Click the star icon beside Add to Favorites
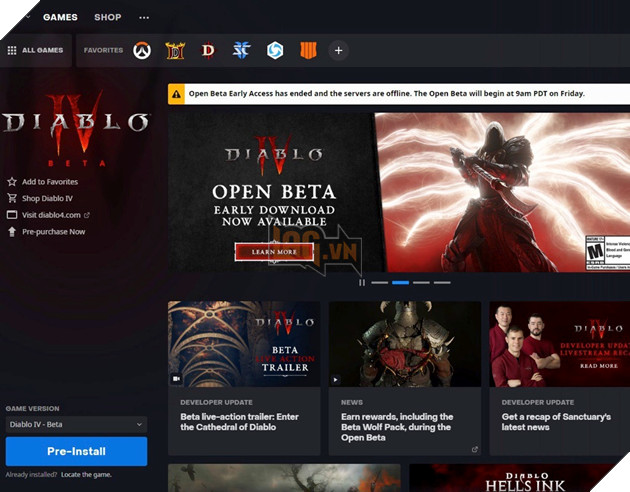This screenshot has width=630, height=492. (12, 182)
